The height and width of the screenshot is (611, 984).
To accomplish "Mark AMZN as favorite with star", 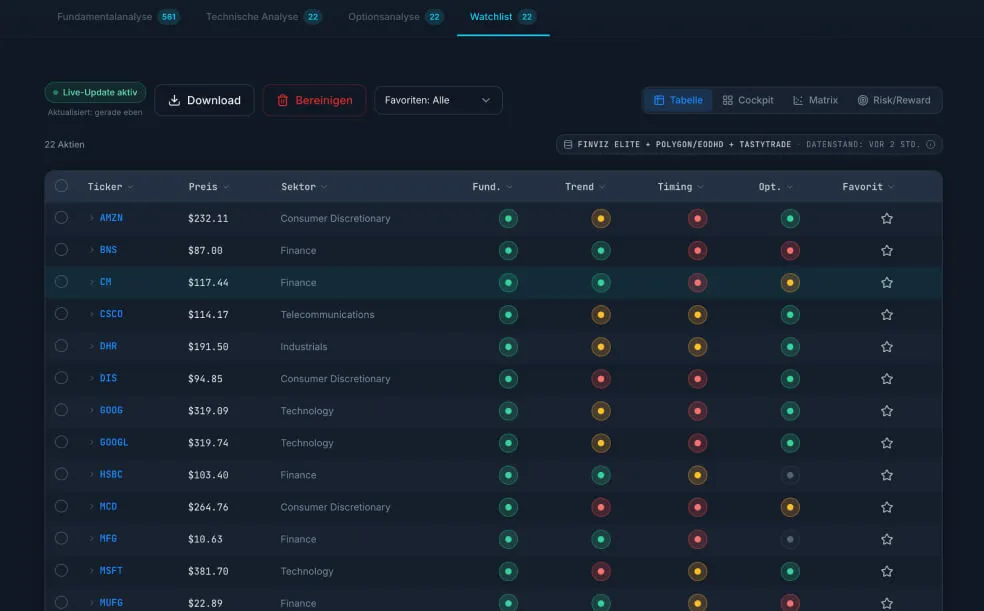I will tap(886, 218).
